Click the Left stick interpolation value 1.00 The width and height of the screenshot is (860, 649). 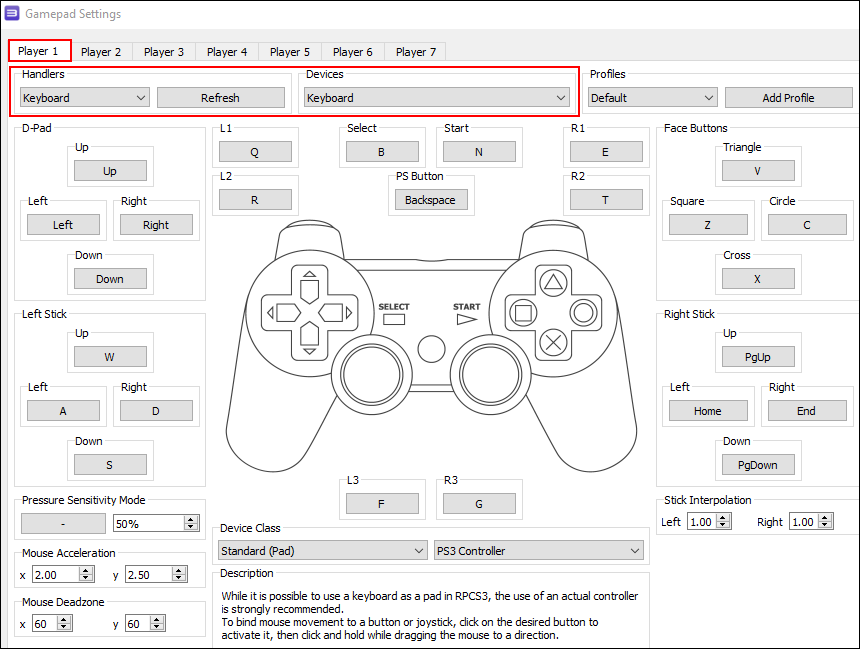pyautogui.click(x=702, y=521)
